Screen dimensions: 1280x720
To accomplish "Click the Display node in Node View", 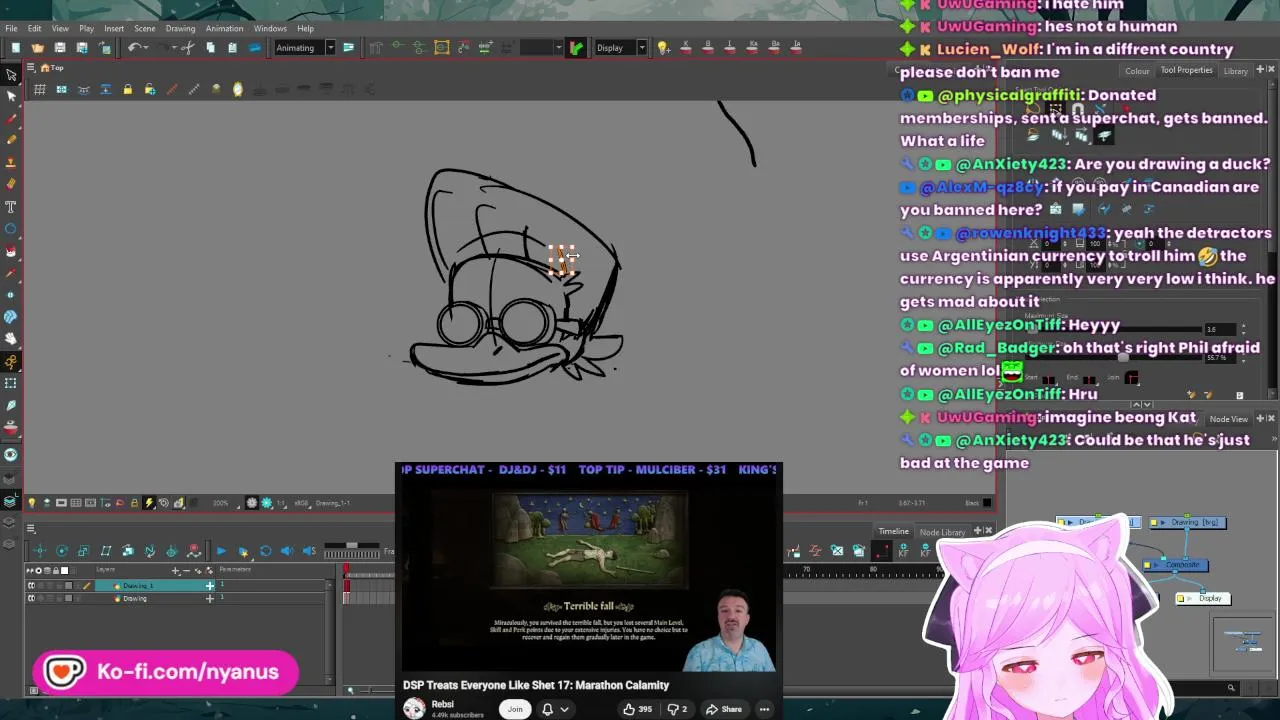I will [x=1203, y=598].
